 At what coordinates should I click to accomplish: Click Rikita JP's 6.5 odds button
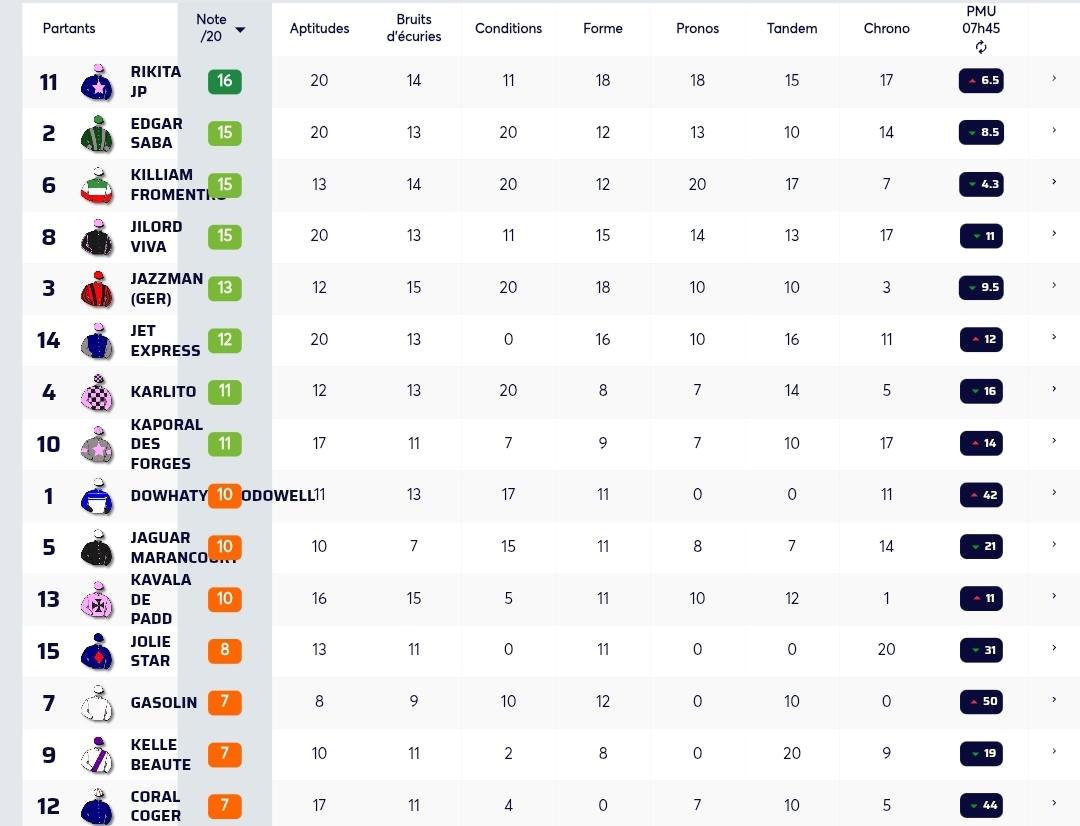(x=982, y=81)
